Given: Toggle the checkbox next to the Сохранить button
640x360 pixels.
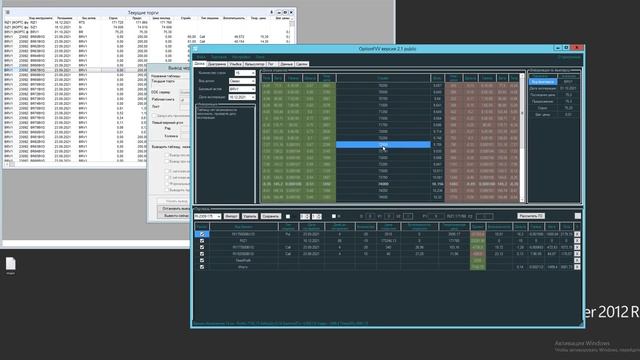Looking at the screenshot, I should coord(288,216).
